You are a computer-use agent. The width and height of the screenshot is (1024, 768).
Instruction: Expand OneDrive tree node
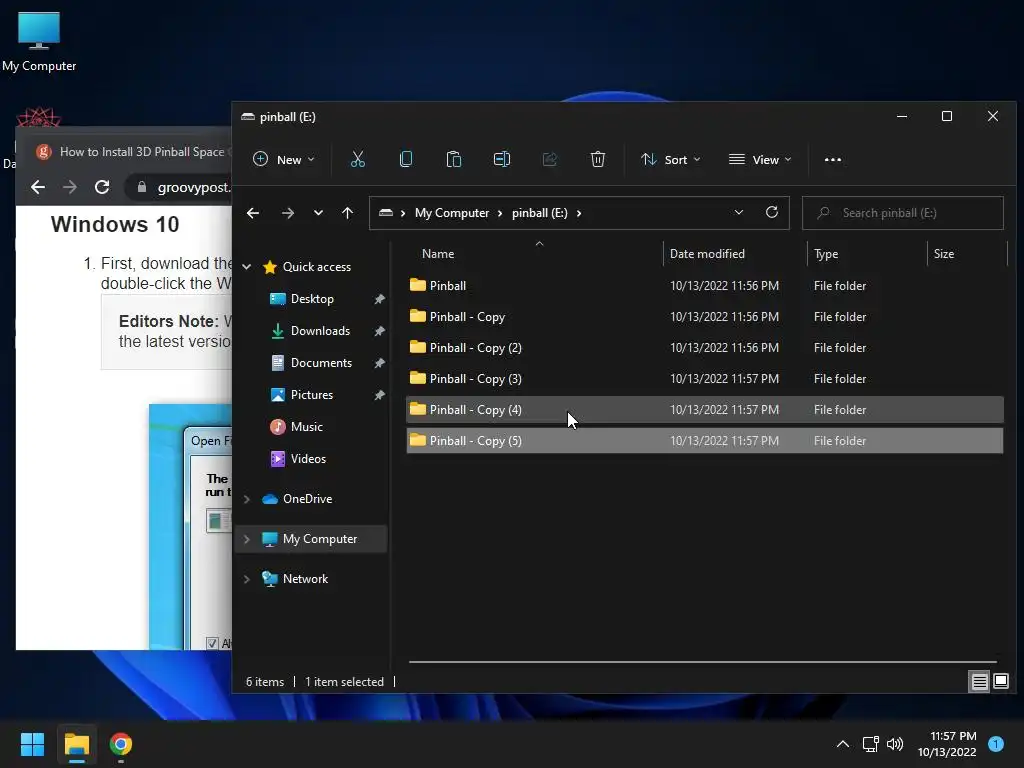(x=247, y=499)
